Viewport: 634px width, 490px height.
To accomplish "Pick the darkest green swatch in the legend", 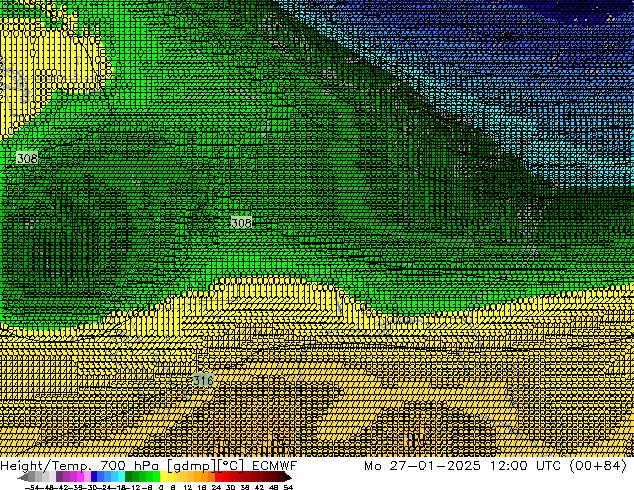I will point(129,477).
